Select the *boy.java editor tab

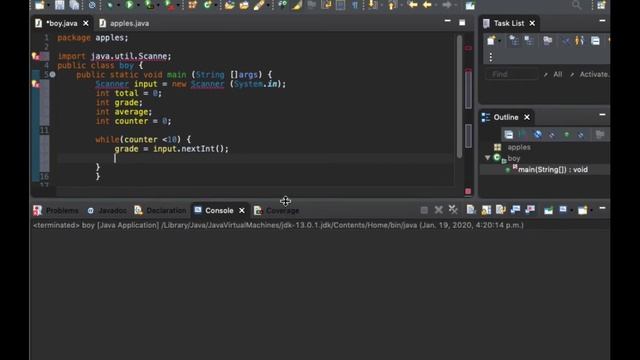click(62, 23)
